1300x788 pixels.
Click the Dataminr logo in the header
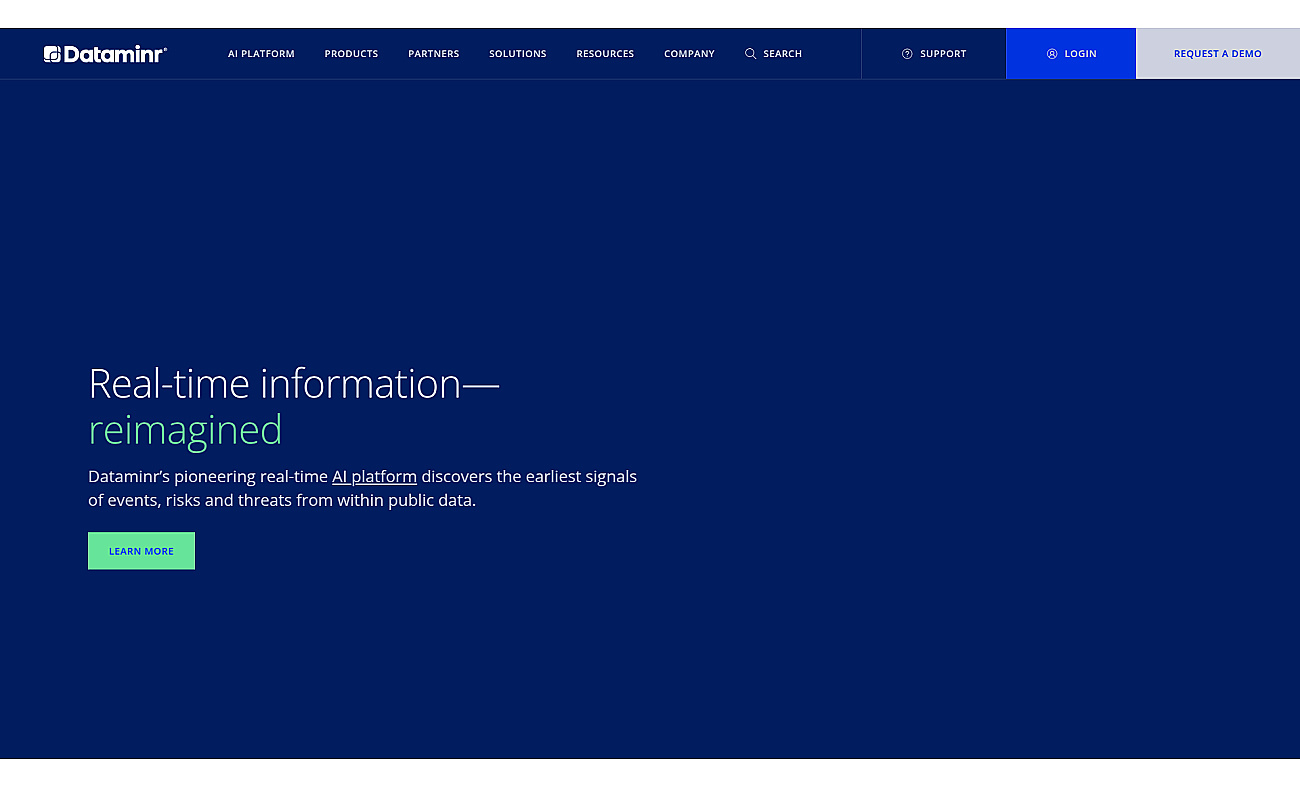pos(105,54)
